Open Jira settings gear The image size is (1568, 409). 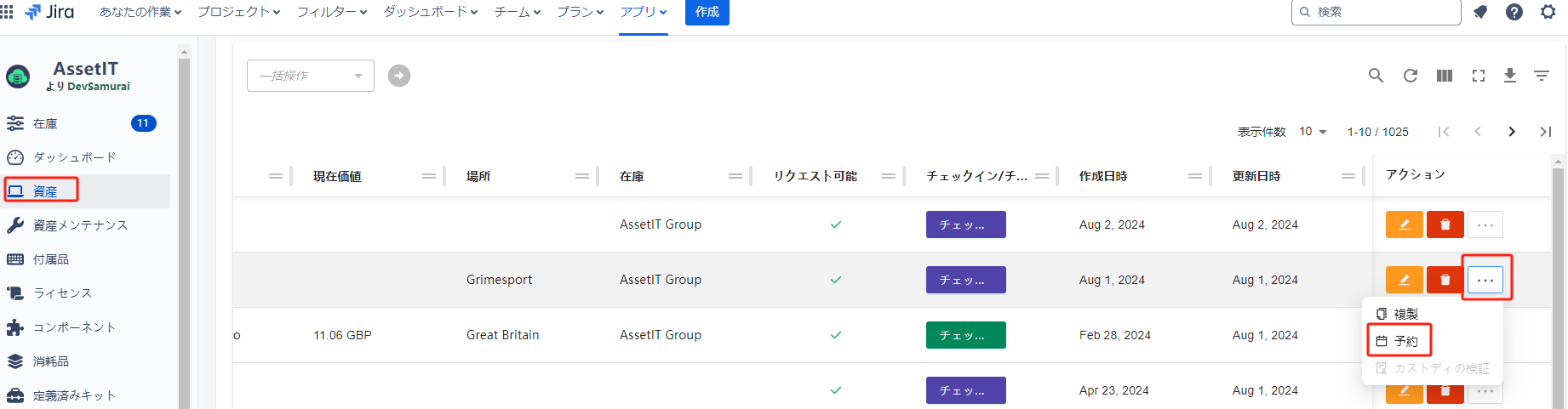pos(1548,12)
